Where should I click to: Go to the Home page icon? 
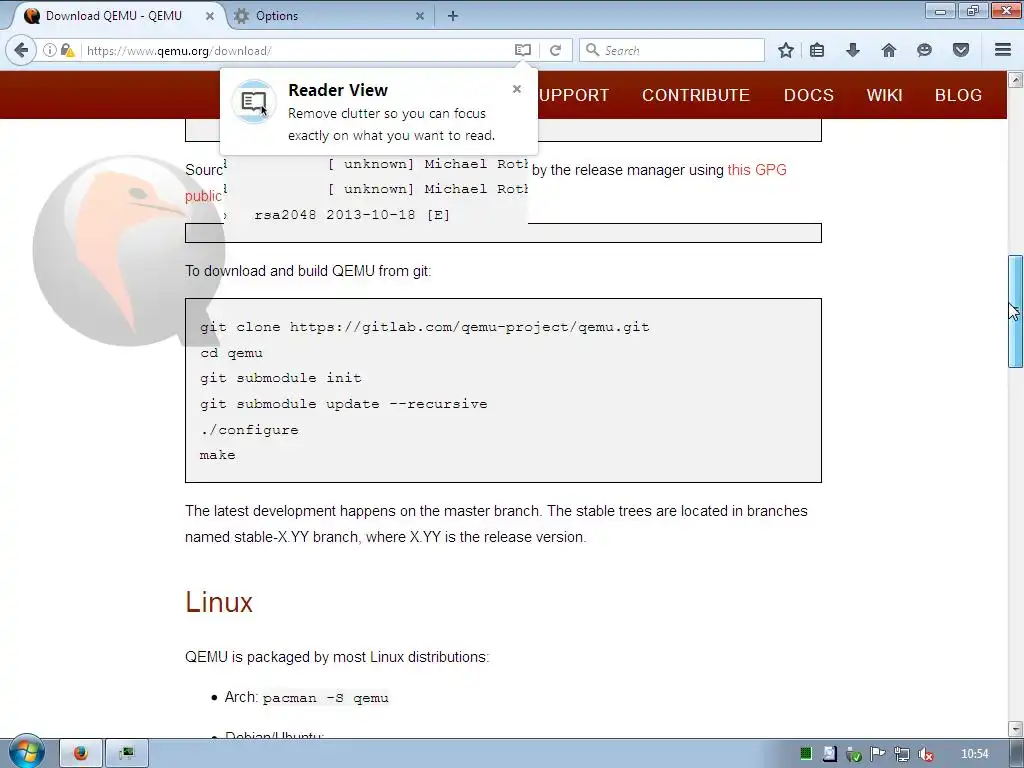[x=888, y=50]
